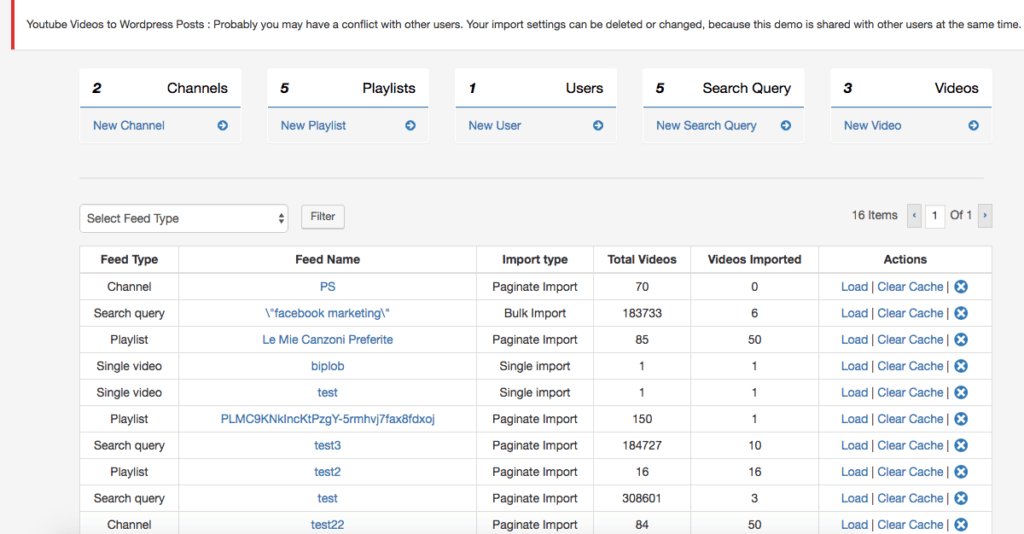Delete the test22 channel feed
This screenshot has height=534, width=1024.
pyautogui.click(x=961, y=525)
